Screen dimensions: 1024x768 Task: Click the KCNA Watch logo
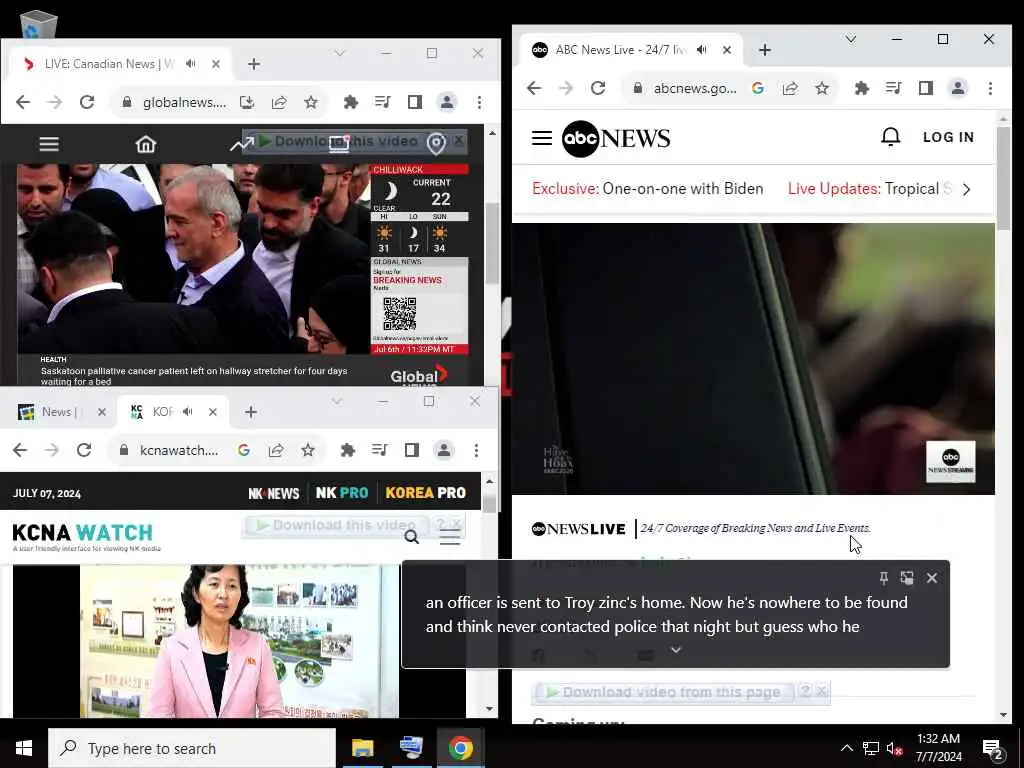coord(85,537)
